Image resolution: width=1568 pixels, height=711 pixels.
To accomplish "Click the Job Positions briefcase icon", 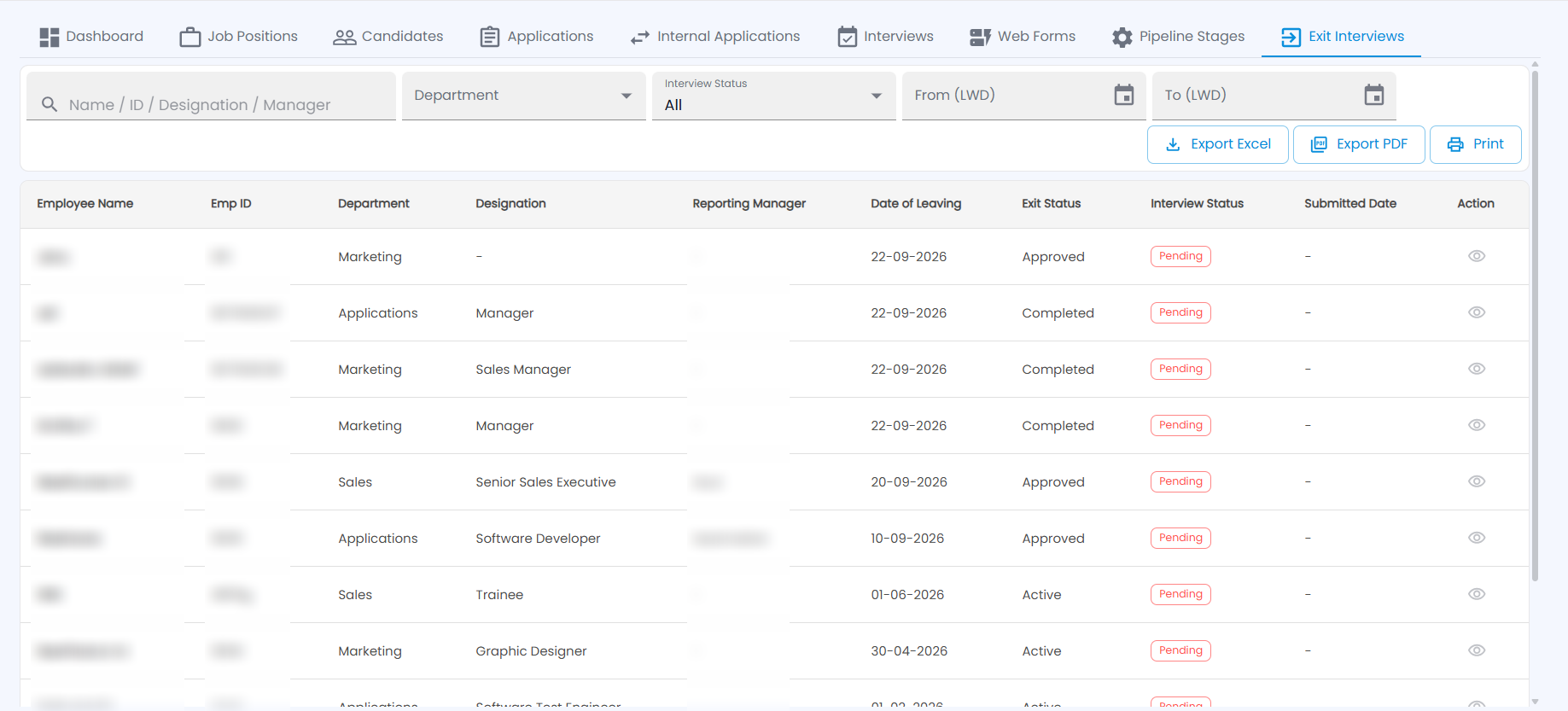I will click(190, 37).
